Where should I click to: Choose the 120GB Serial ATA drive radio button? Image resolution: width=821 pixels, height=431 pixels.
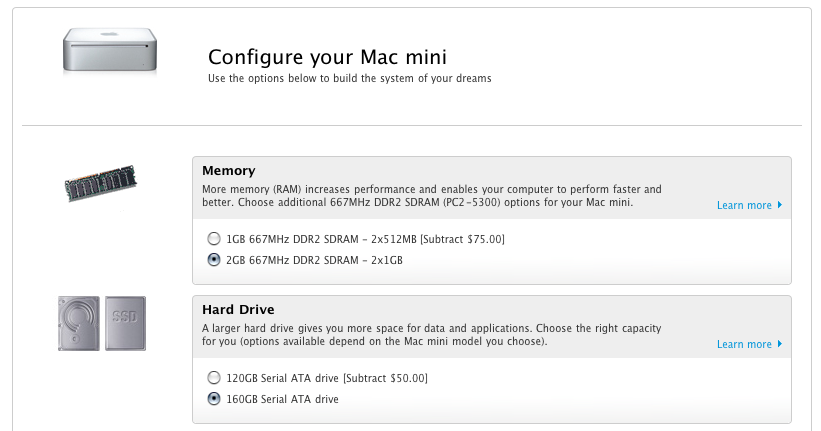coord(214,378)
